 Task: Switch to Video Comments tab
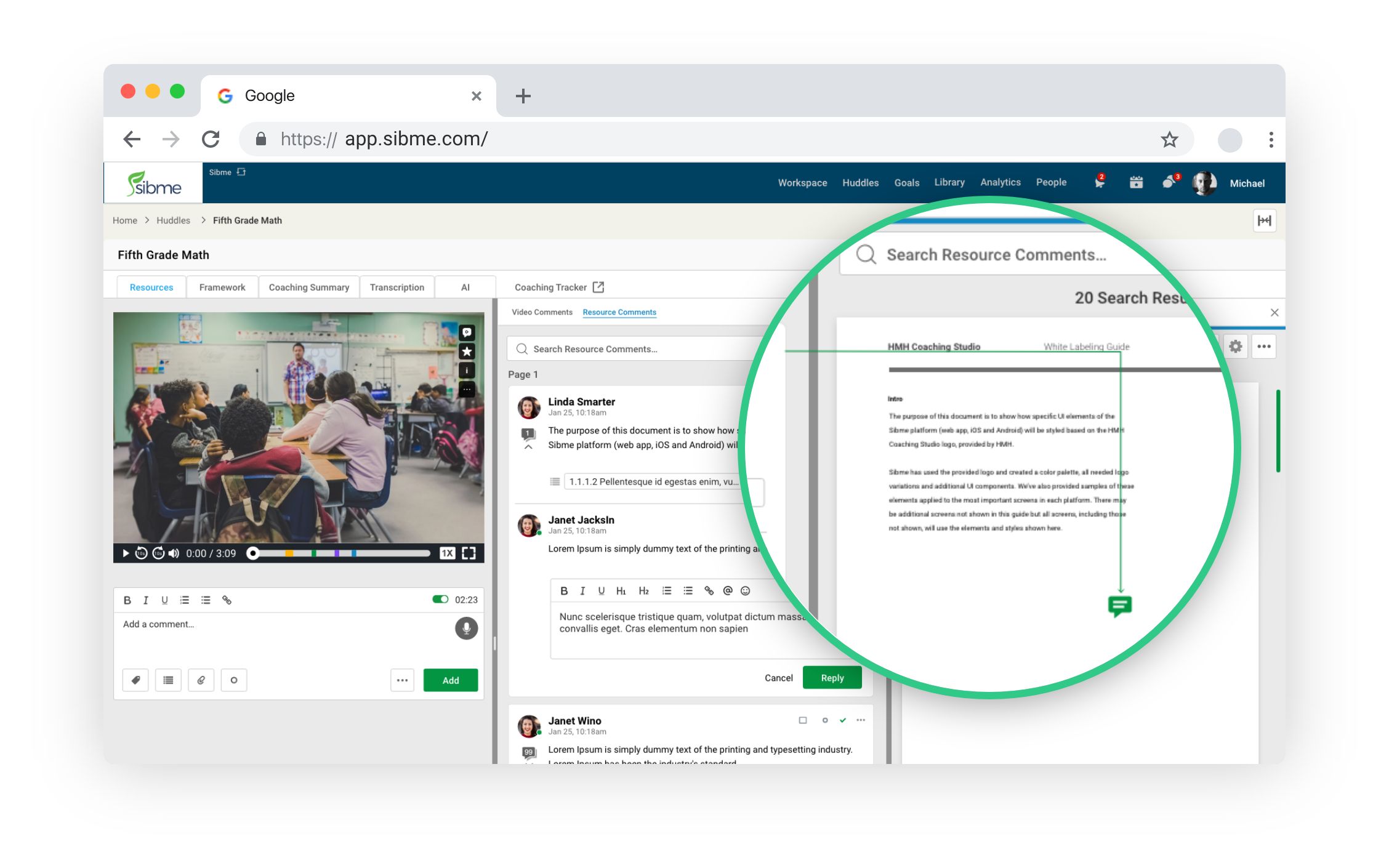pos(542,312)
